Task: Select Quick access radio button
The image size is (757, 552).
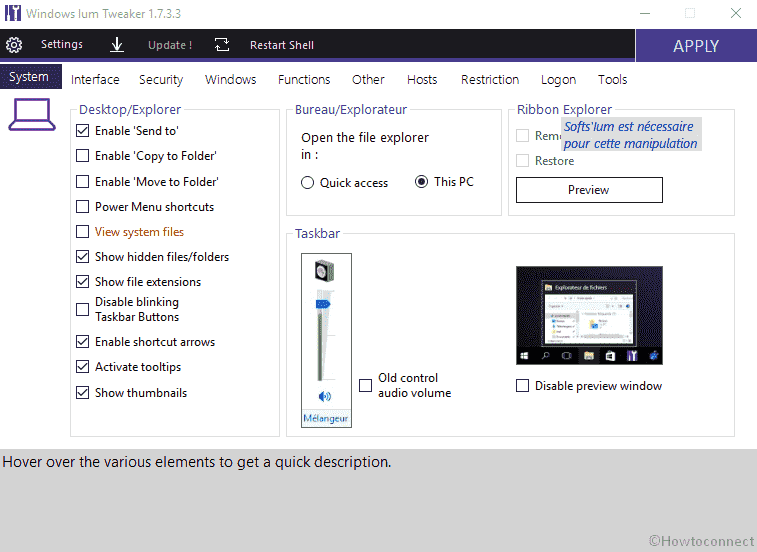Action: [308, 183]
